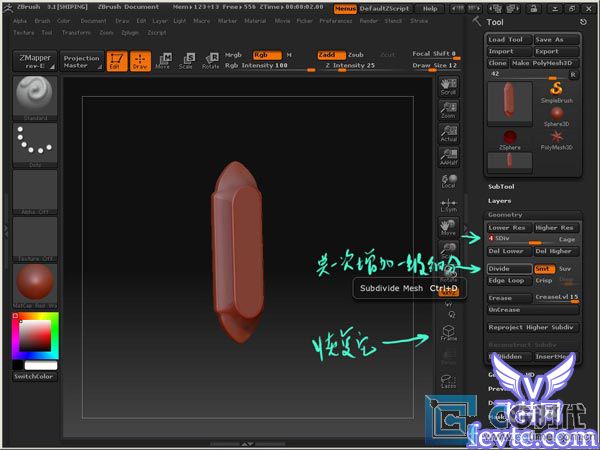
Task: Click the current tool large thumbnail
Action: [510, 103]
